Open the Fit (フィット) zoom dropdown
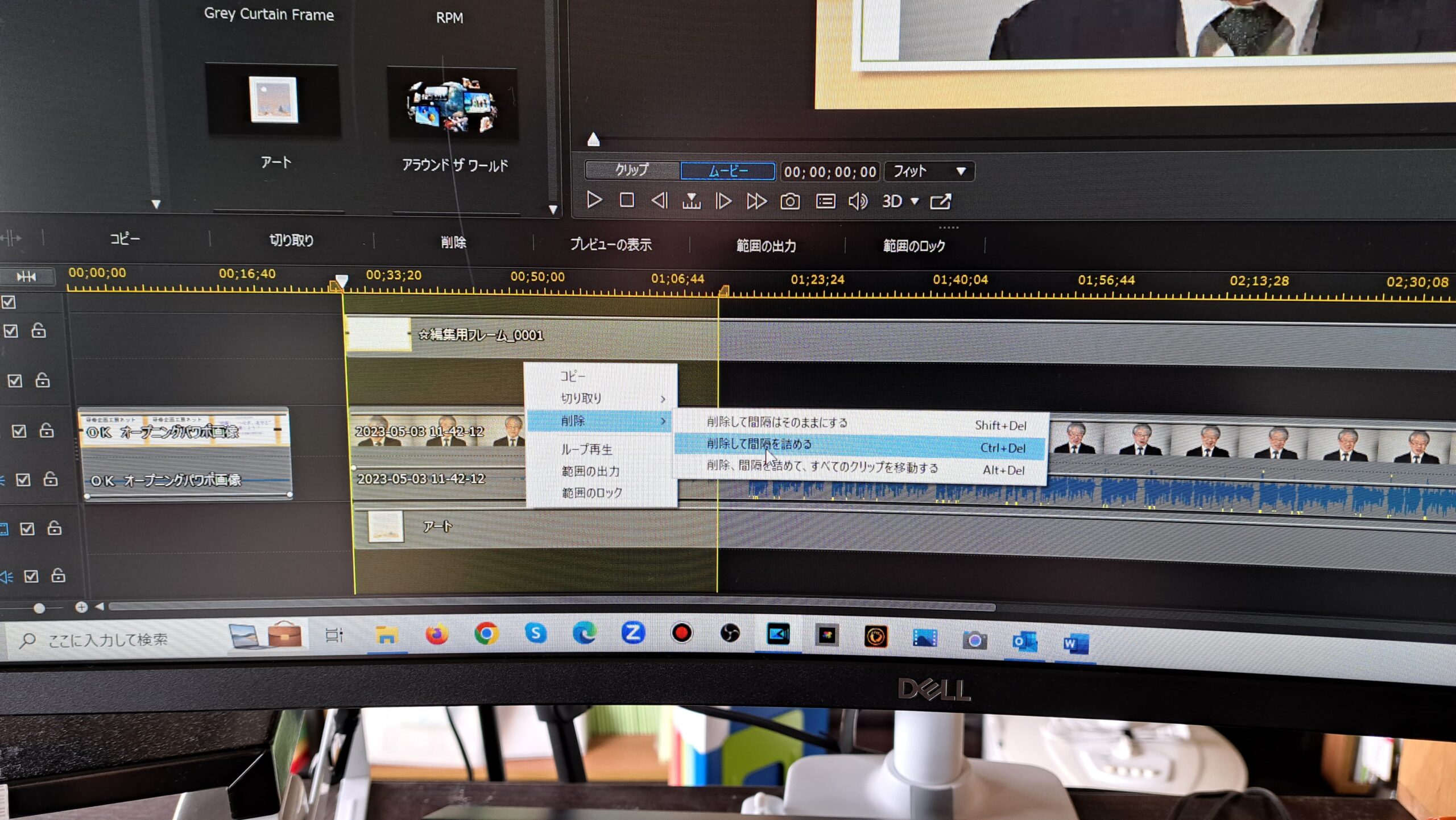This screenshot has height=820, width=1456. (929, 171)
